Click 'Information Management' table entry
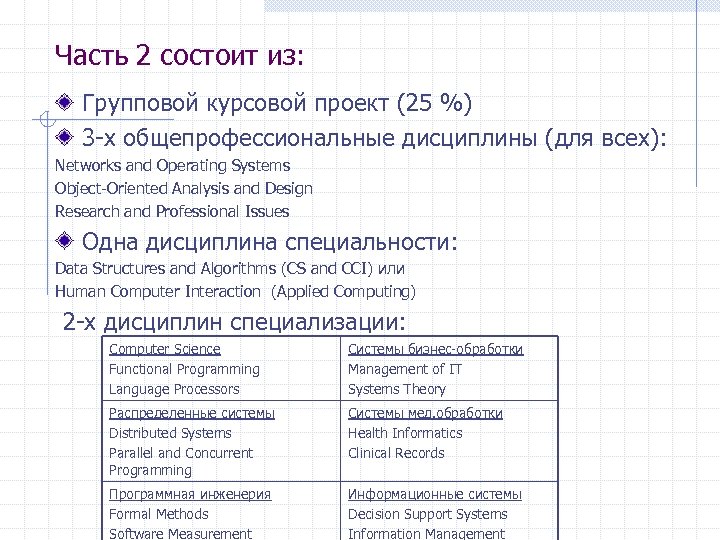720x540 pixels. click(426, 534)
